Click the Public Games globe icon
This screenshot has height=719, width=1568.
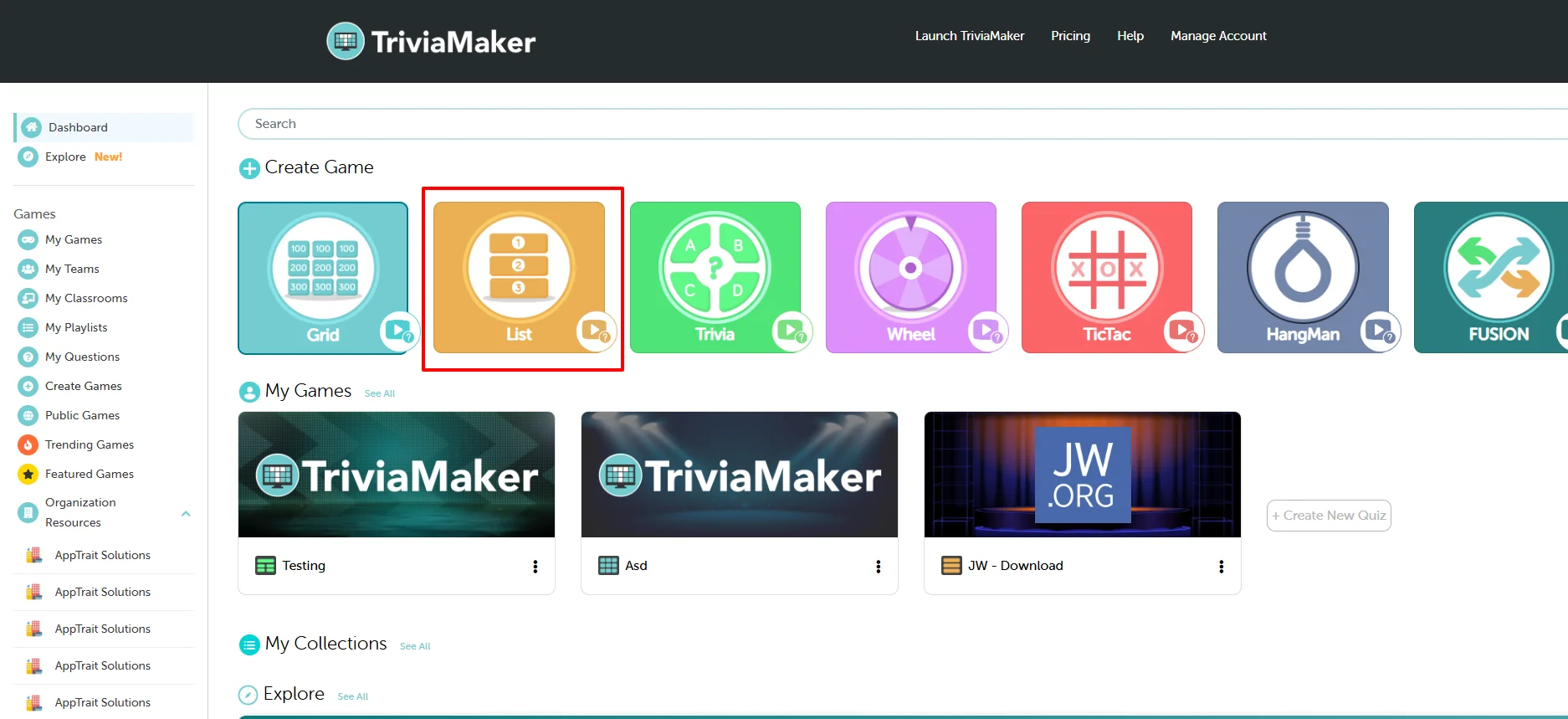point(28,415)
